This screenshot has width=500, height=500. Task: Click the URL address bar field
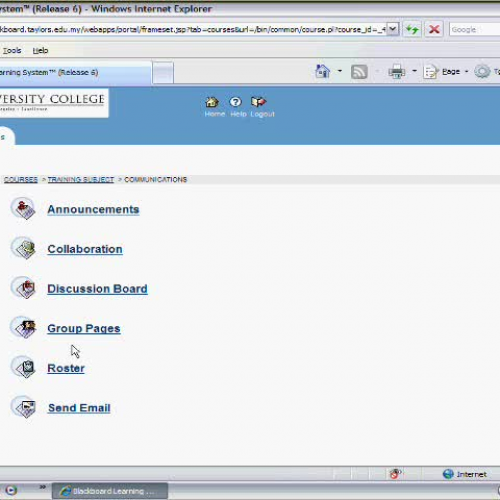pos(193,29)
